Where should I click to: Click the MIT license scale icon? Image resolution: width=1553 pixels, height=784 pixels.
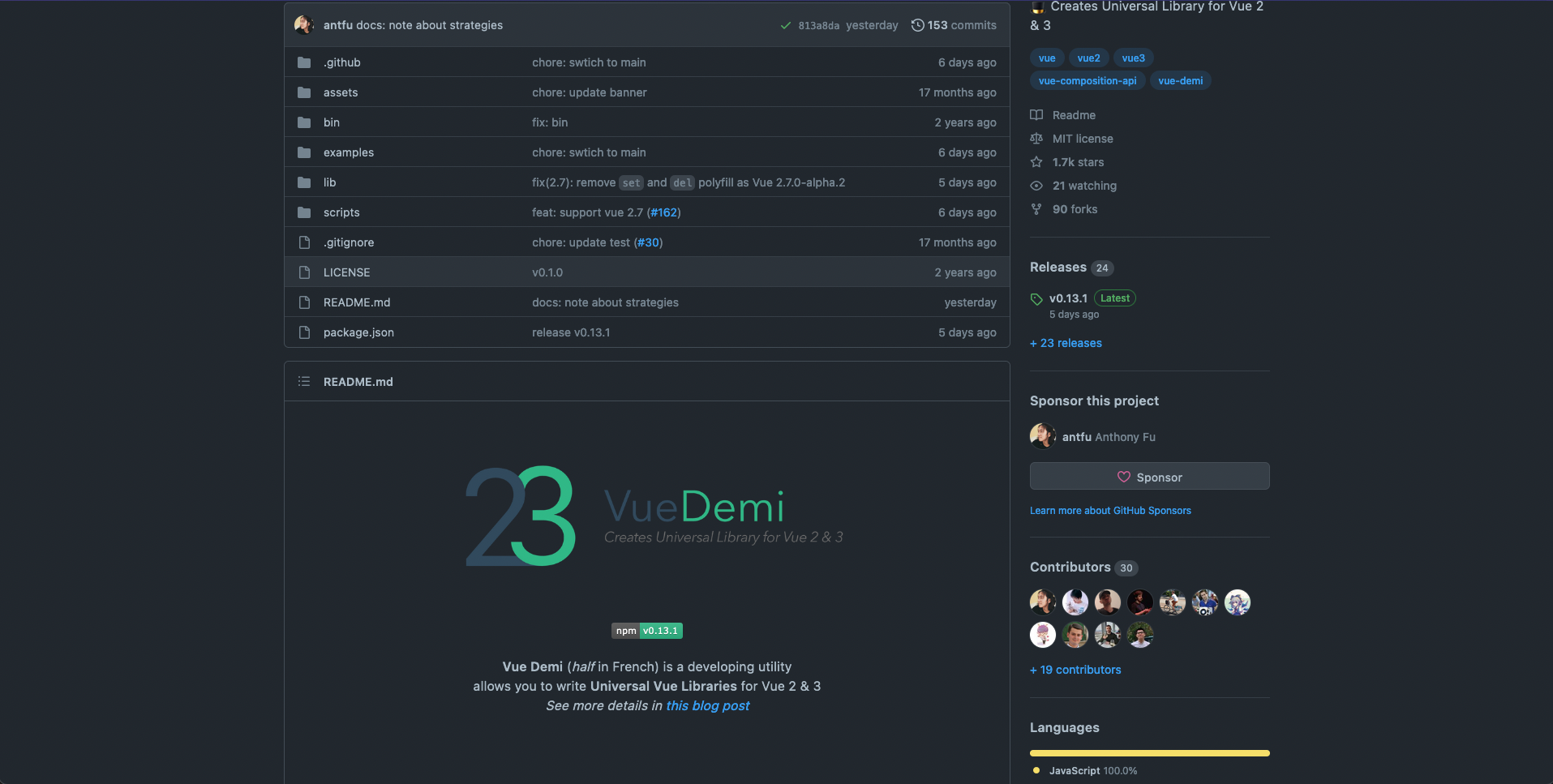click(1036, 139)
